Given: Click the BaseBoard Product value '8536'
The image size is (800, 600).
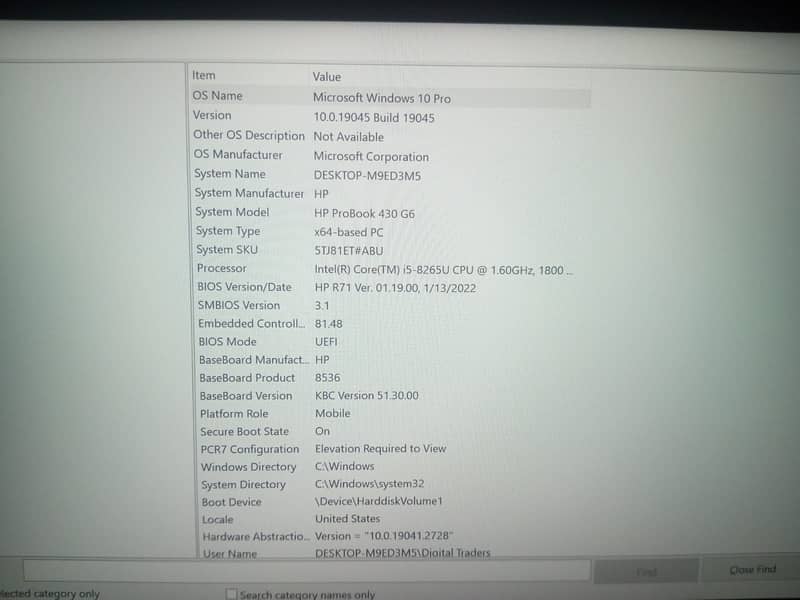Looking at the screenshot, I should tap(328, 378).
